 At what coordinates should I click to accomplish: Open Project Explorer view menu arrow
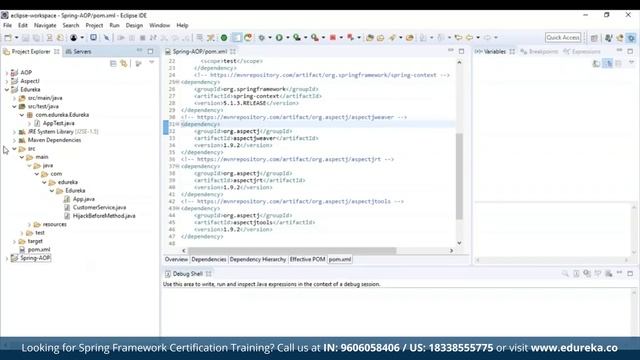[151, 63]
